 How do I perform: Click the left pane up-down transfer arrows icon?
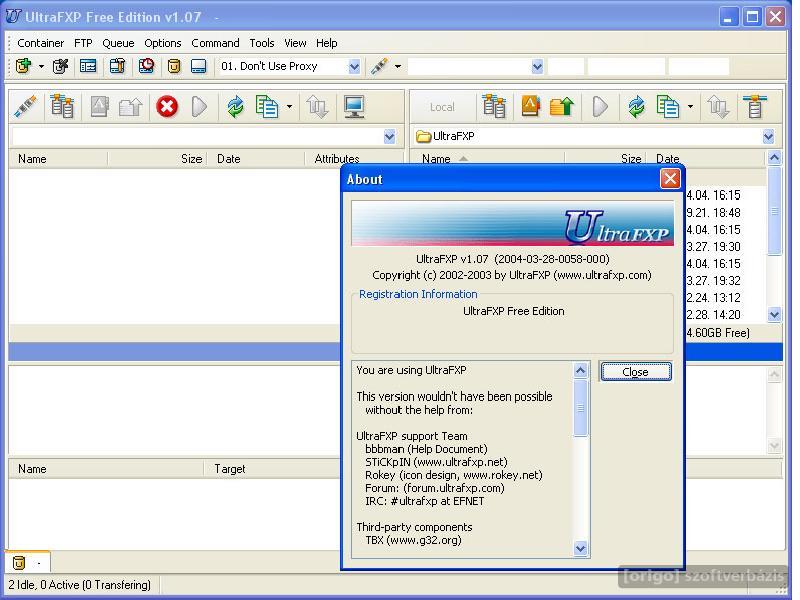coord(317,107)
